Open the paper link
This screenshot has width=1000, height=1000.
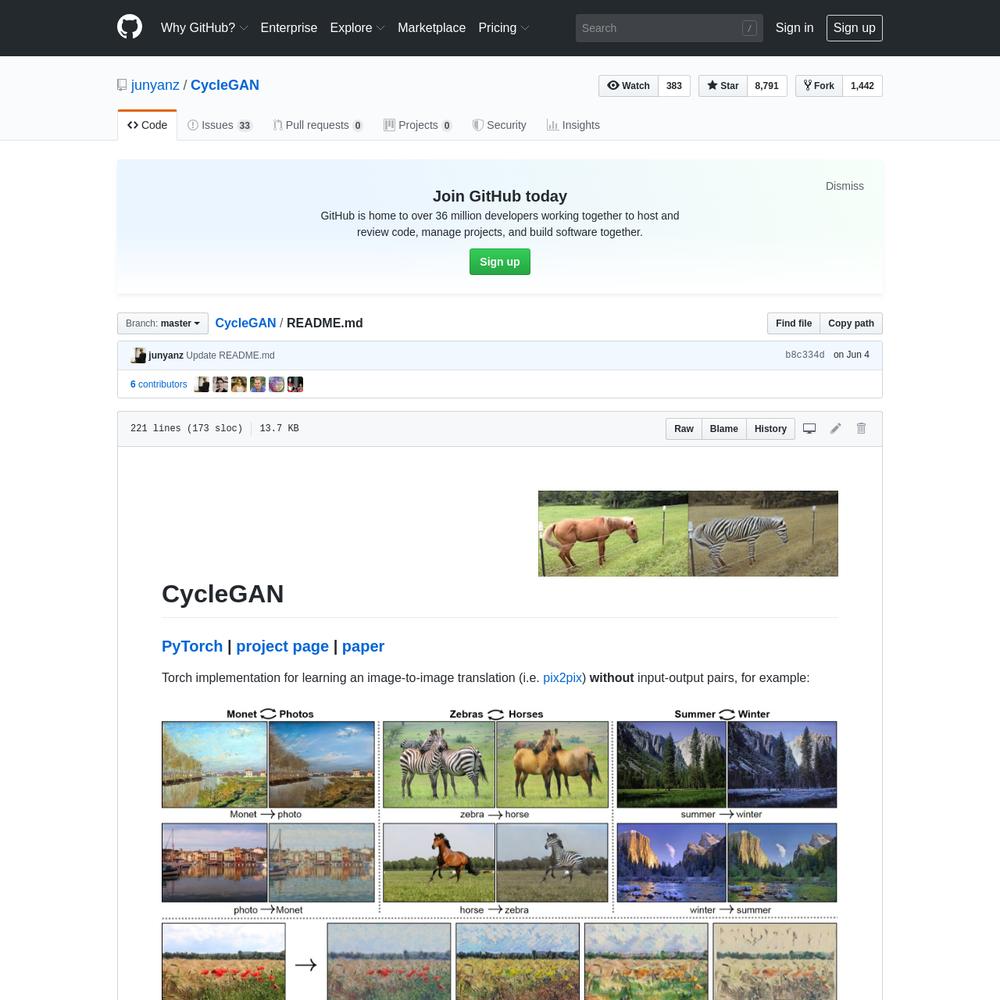[x=363, y=646]
